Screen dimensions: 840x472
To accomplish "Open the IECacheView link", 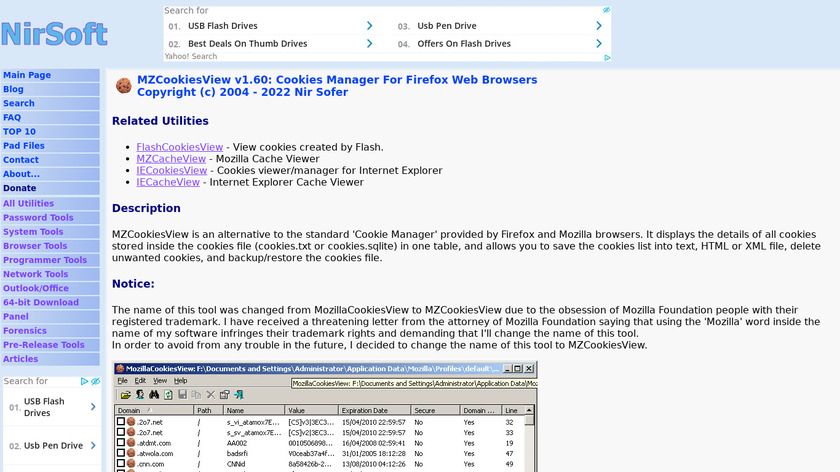I will pos(168,182).
